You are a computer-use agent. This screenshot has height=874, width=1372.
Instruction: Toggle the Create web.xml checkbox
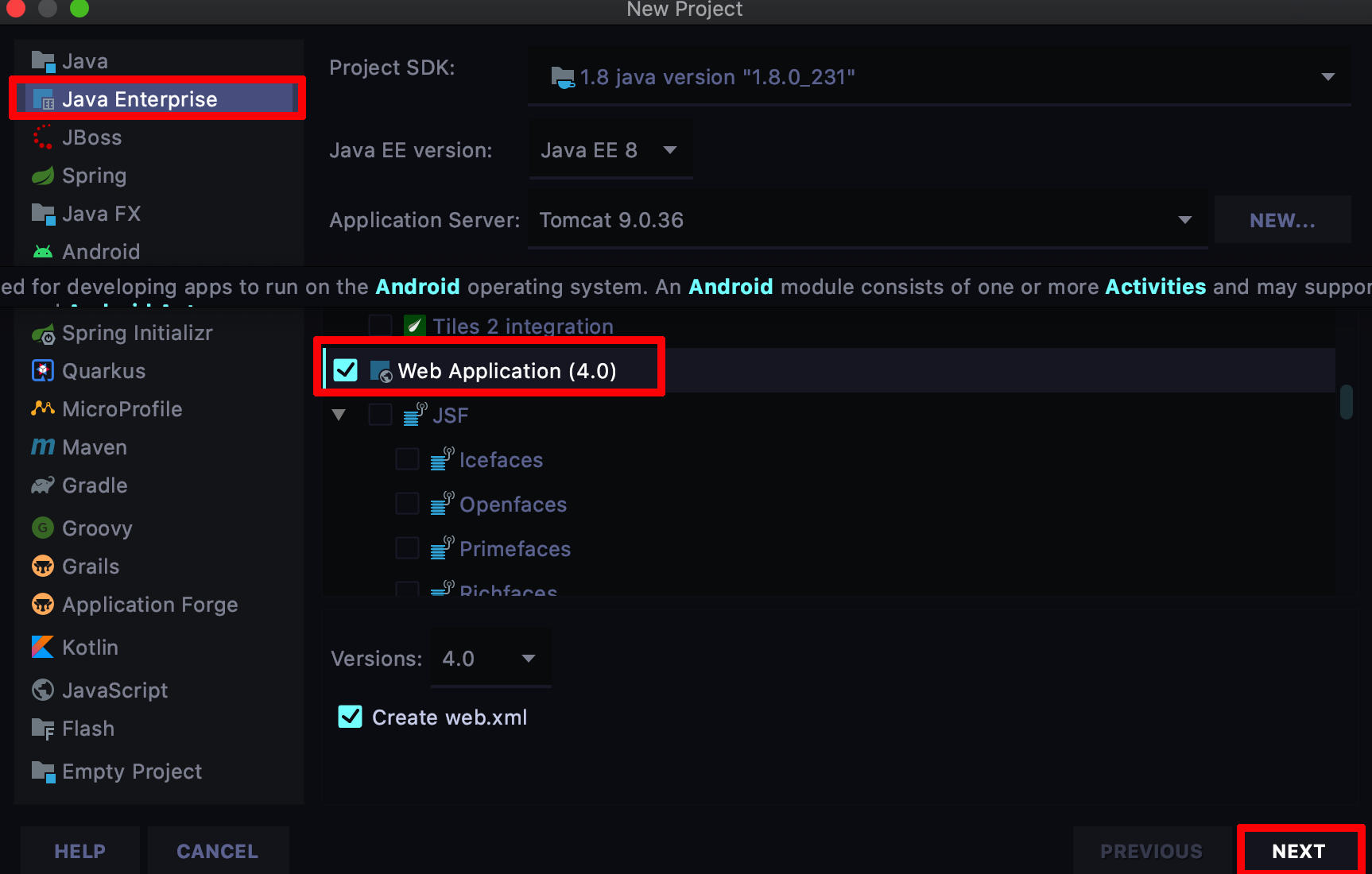351,717
